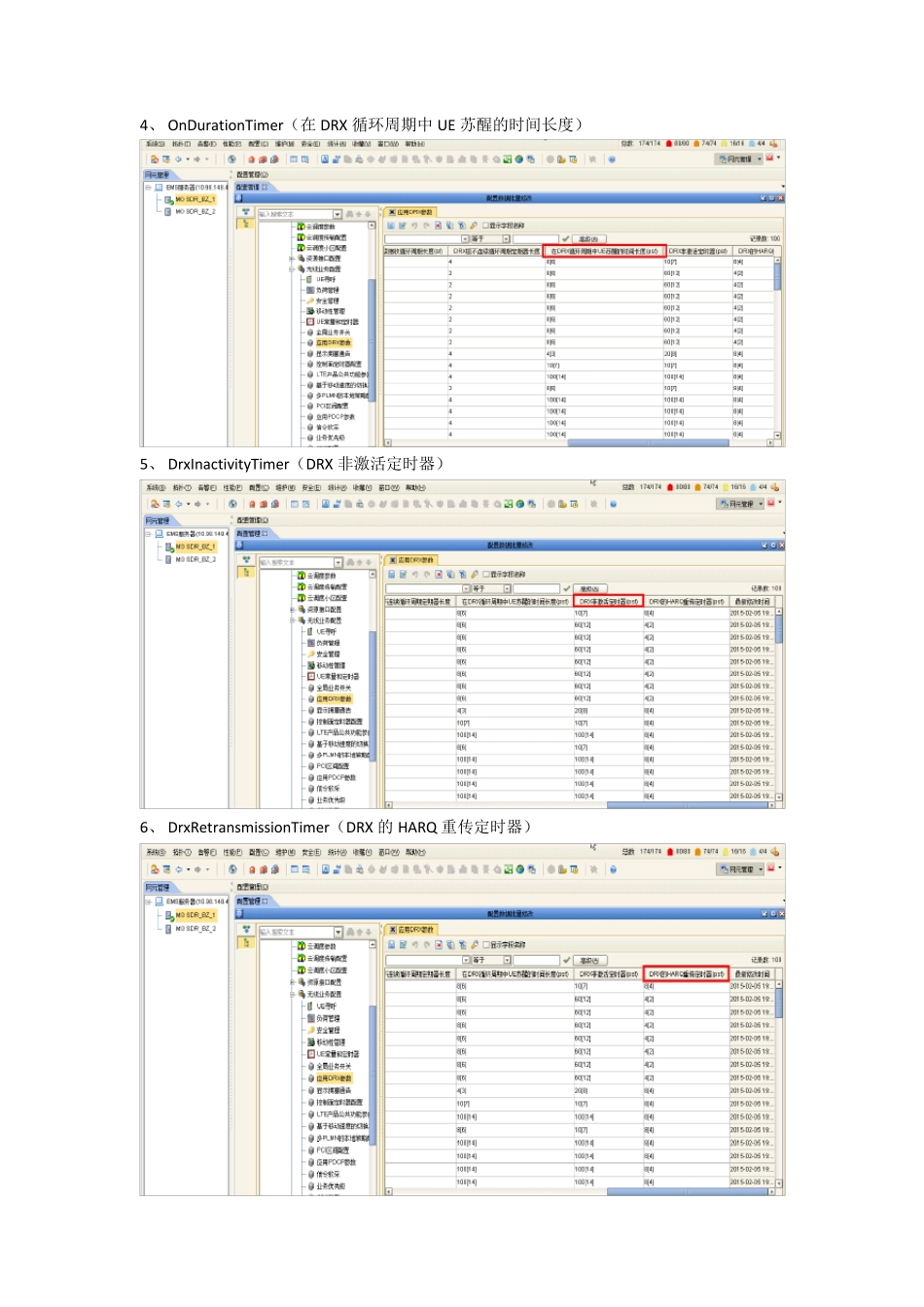Click red critical alarm counter icon in the OnDurationTimer screenshot

point(669,144)
